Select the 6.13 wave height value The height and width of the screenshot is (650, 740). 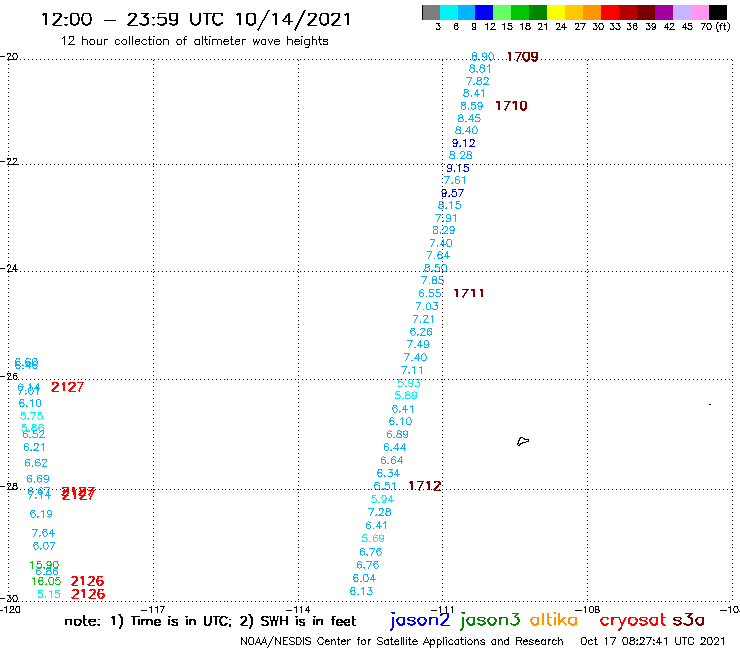click(362, 591)
